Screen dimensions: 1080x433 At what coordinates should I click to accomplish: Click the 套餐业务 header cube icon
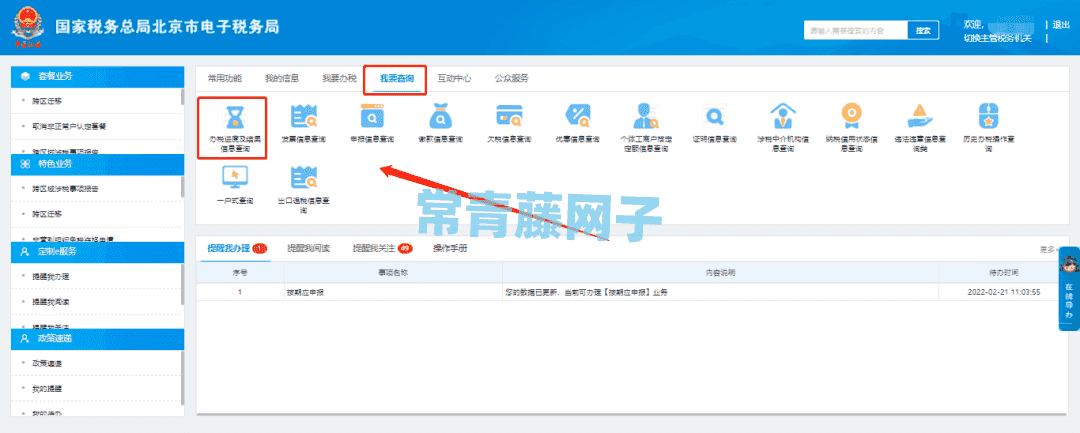25,76
